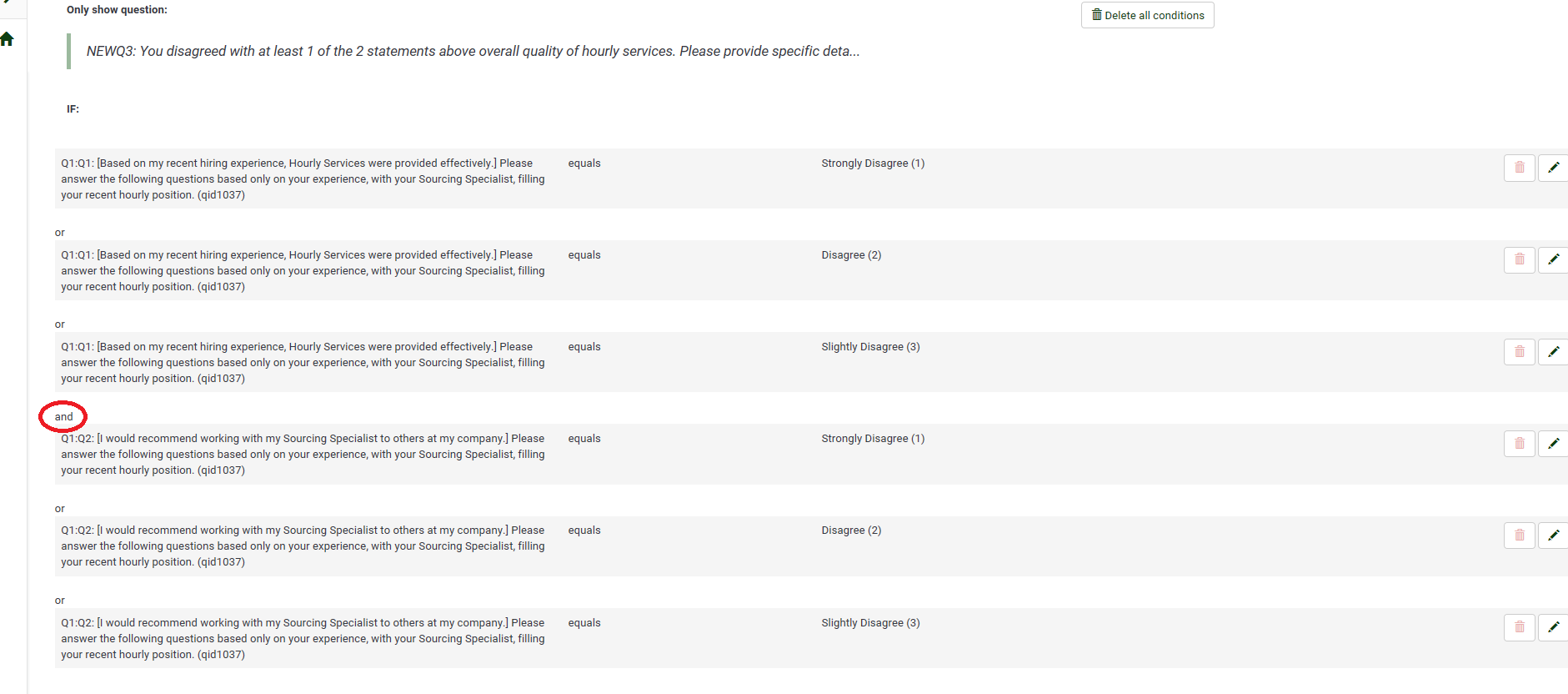The width and height of the screenshot is (1568, 694).
Task: Click the Delete all conditions button
Action: point(1148,15)
